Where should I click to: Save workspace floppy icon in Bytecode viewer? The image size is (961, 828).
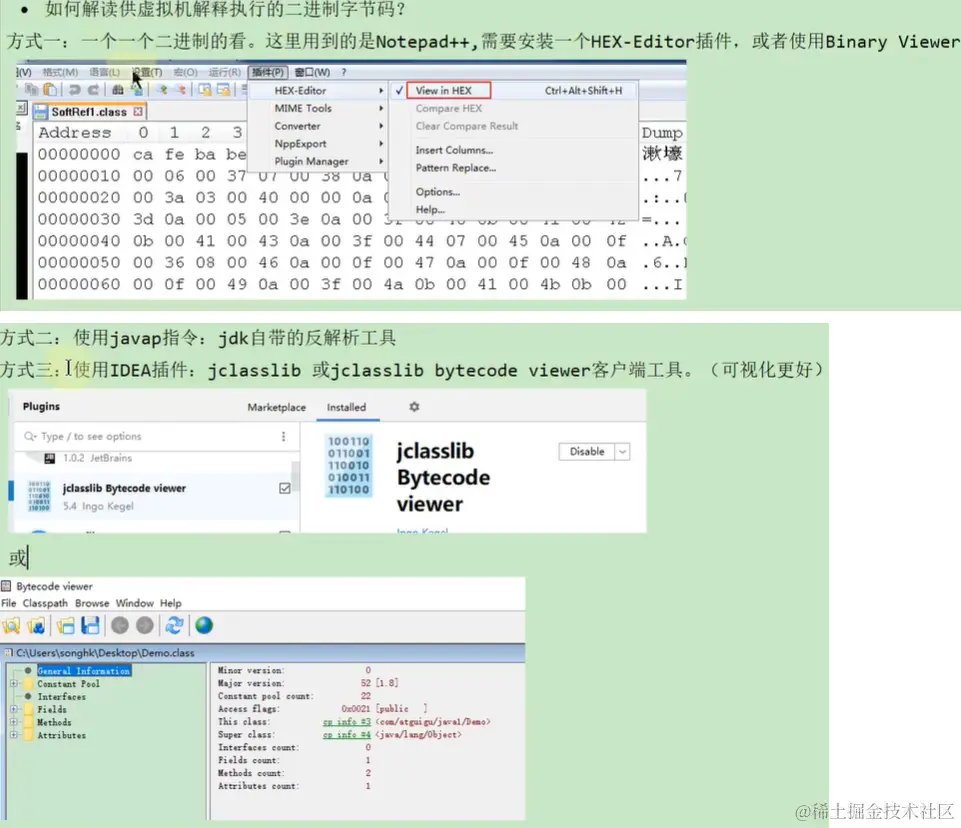90,625
